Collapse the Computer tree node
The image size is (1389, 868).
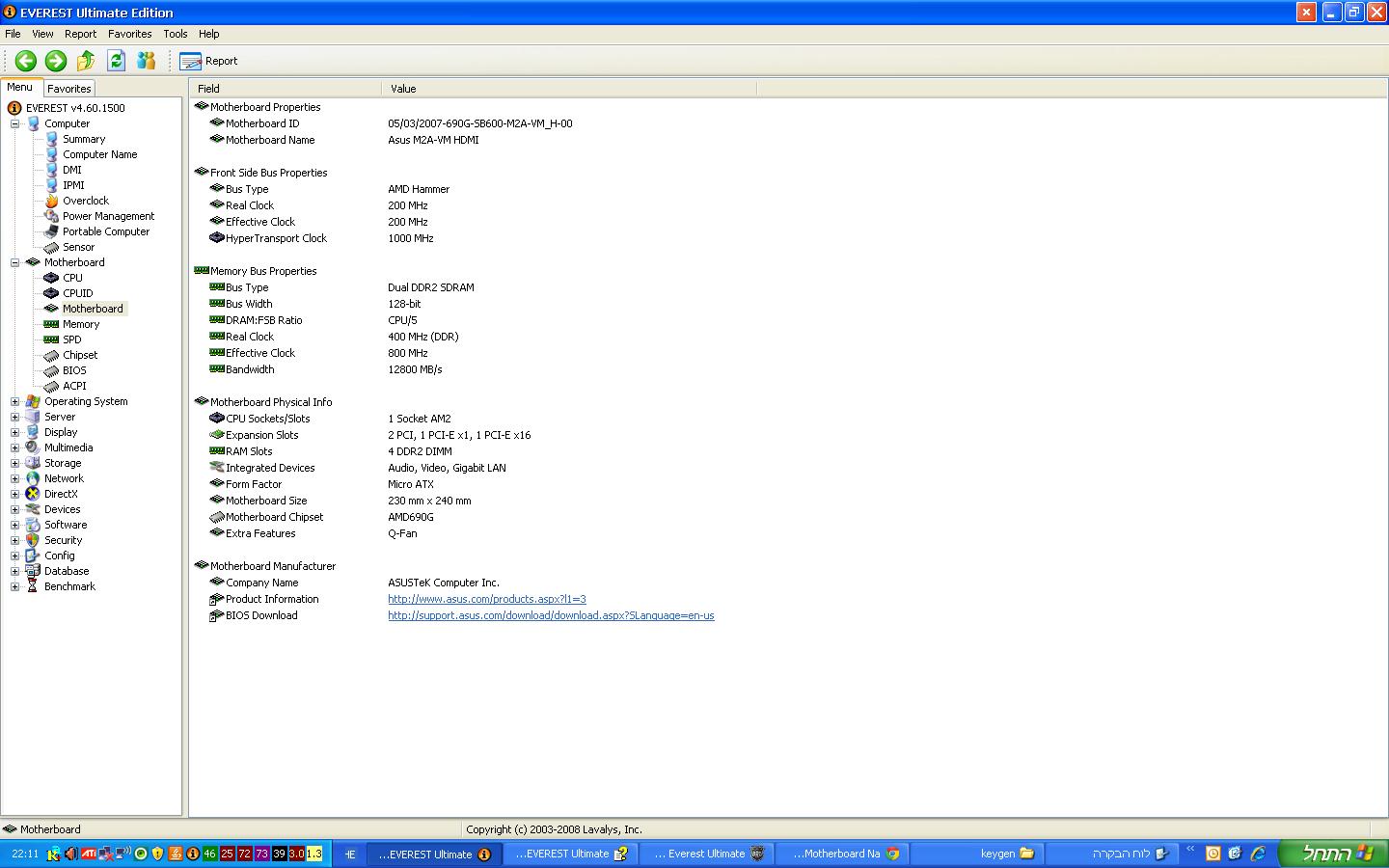click(x=14, y=123)
